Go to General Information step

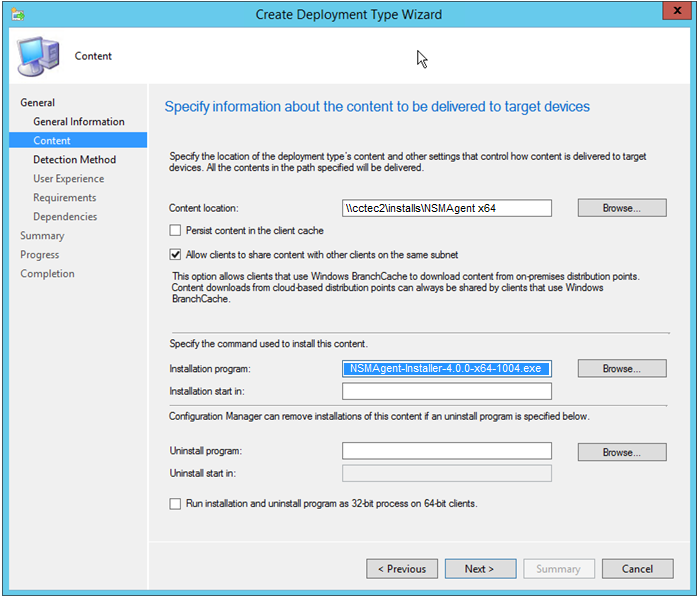click(x=79, y=121)
